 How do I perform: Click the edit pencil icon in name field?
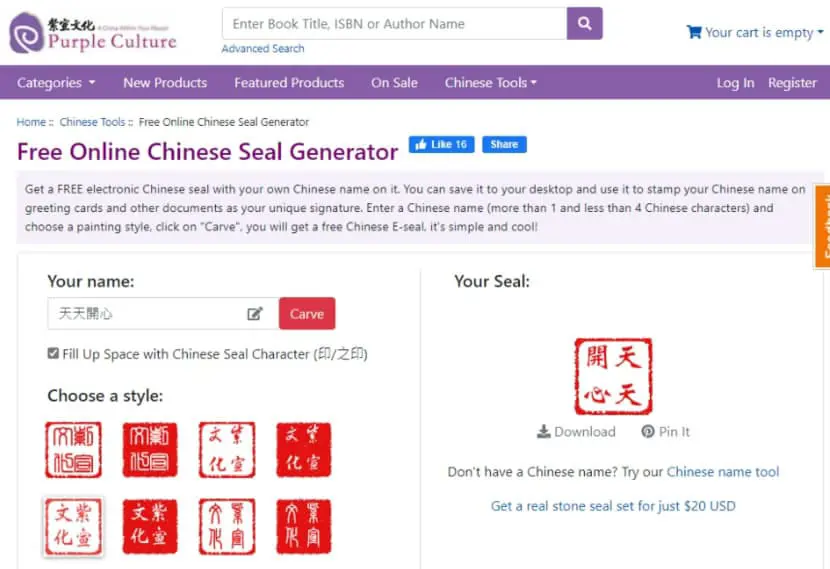click(255, 314)
